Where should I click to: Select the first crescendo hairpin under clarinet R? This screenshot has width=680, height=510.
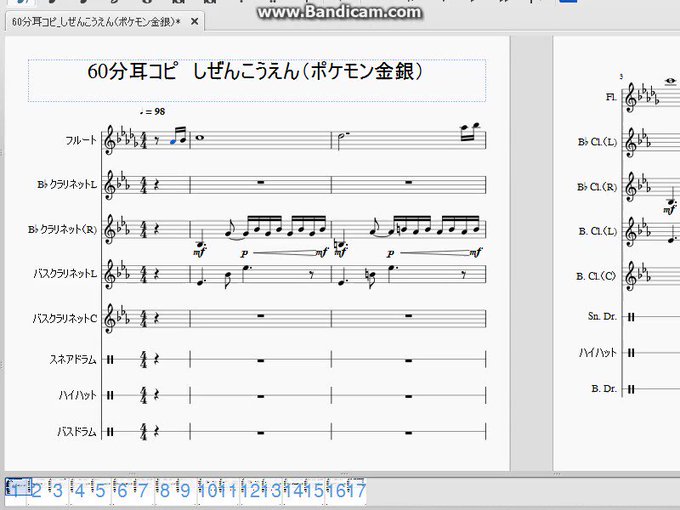(284, 252)
